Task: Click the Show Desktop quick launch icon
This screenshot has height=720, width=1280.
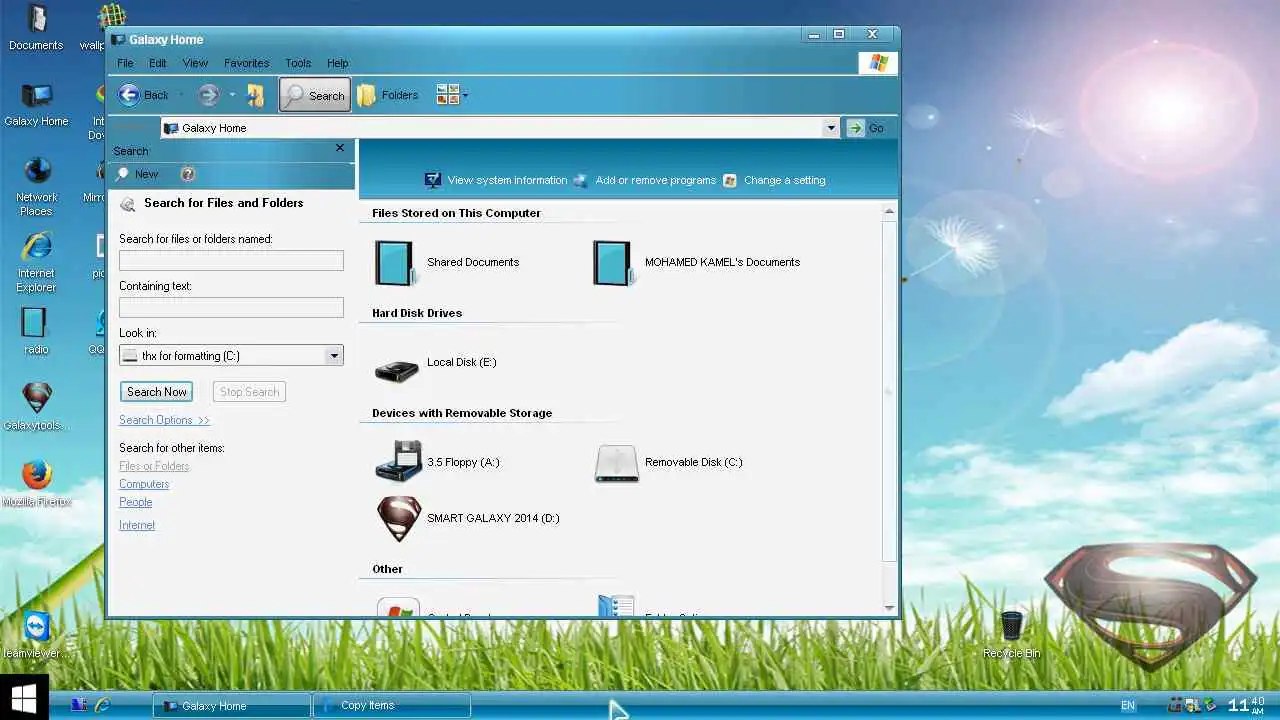Action: coord(78,705)
